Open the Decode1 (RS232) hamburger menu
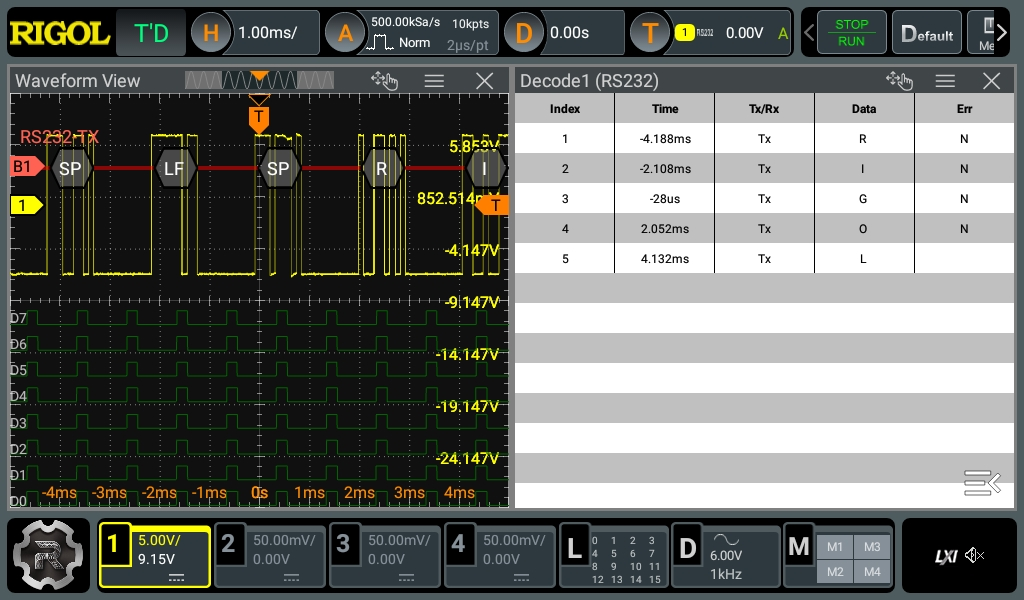This screenshot has width=1024, height=600. [945, 81]
